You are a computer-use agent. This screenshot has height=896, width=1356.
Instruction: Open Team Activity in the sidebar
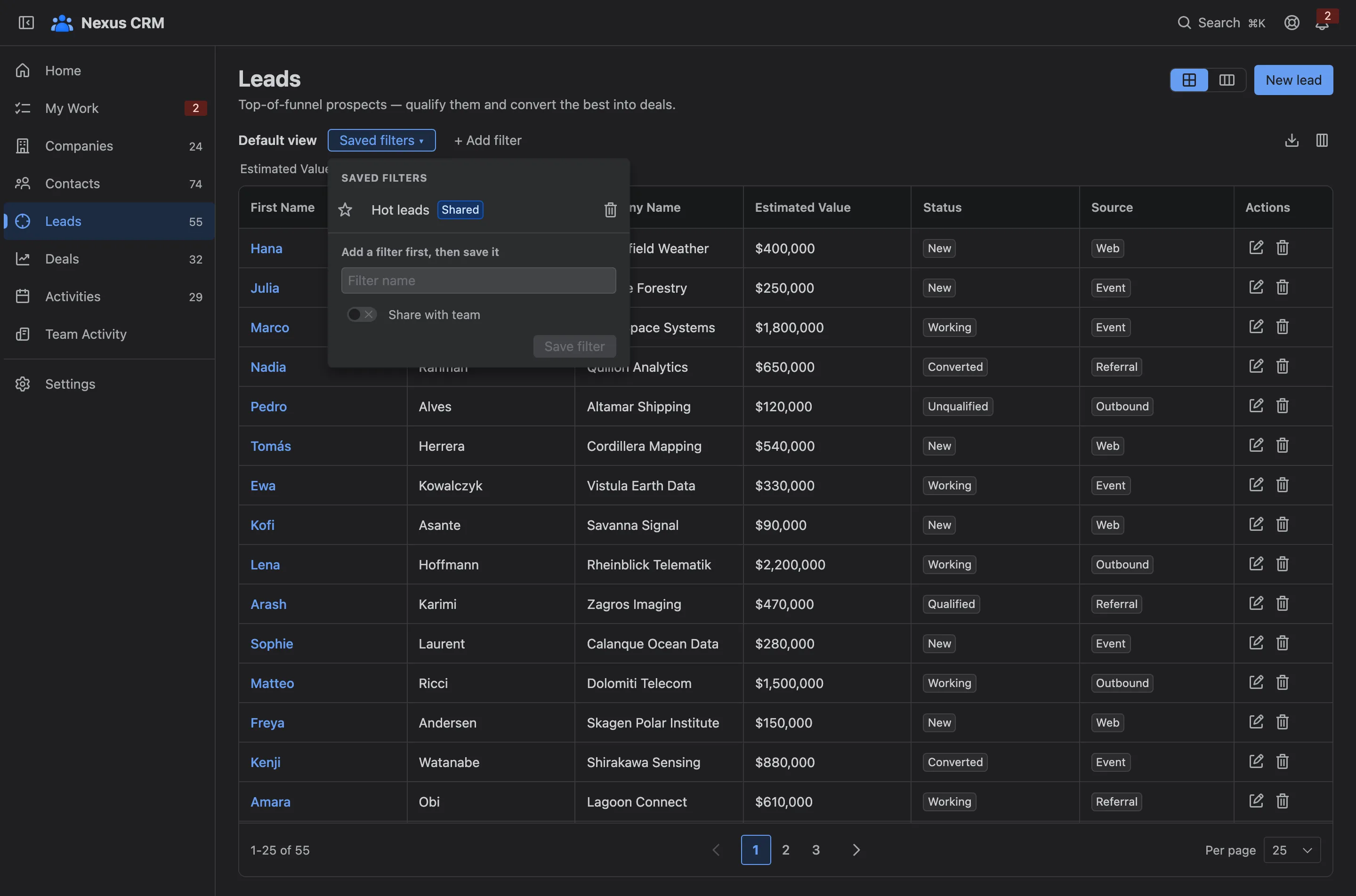[109, 334]
